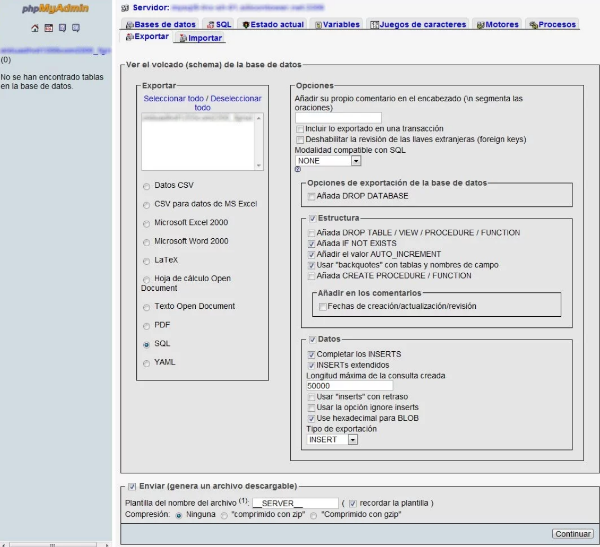This screenshot has width=600, height=547.
Task: Switch to the Variables tab
Action: [x=337, y=24]
